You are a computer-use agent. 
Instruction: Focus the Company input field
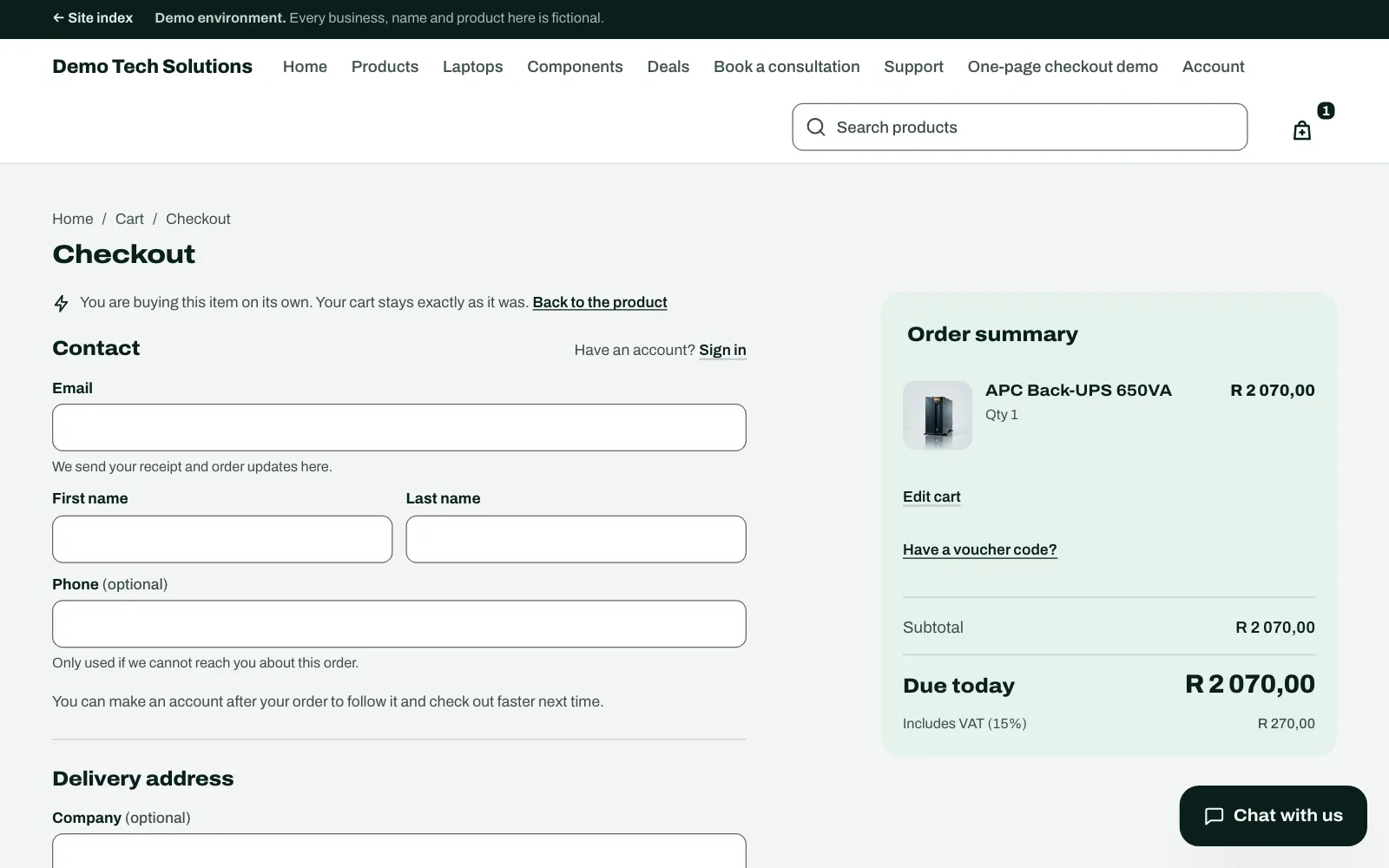399,852
